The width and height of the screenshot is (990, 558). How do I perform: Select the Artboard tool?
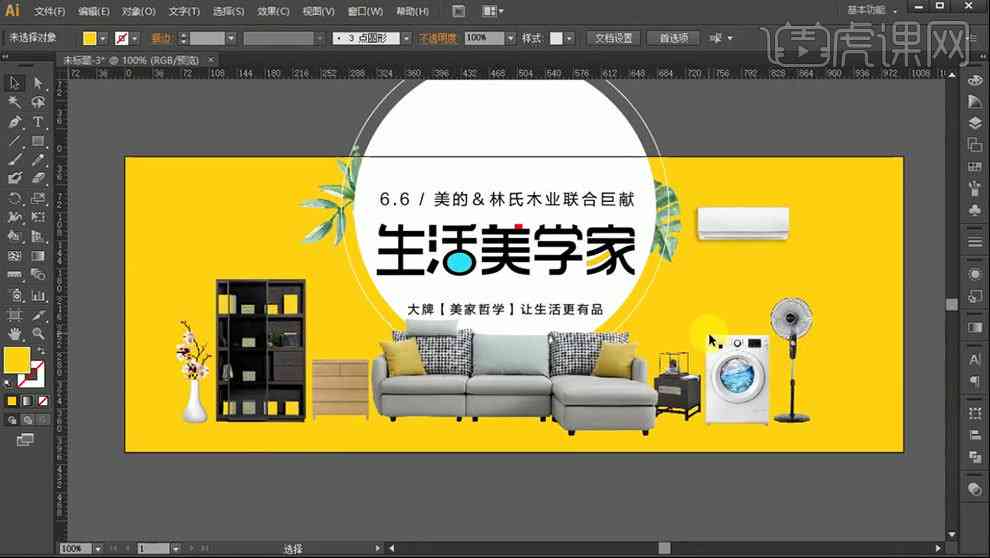15,314
